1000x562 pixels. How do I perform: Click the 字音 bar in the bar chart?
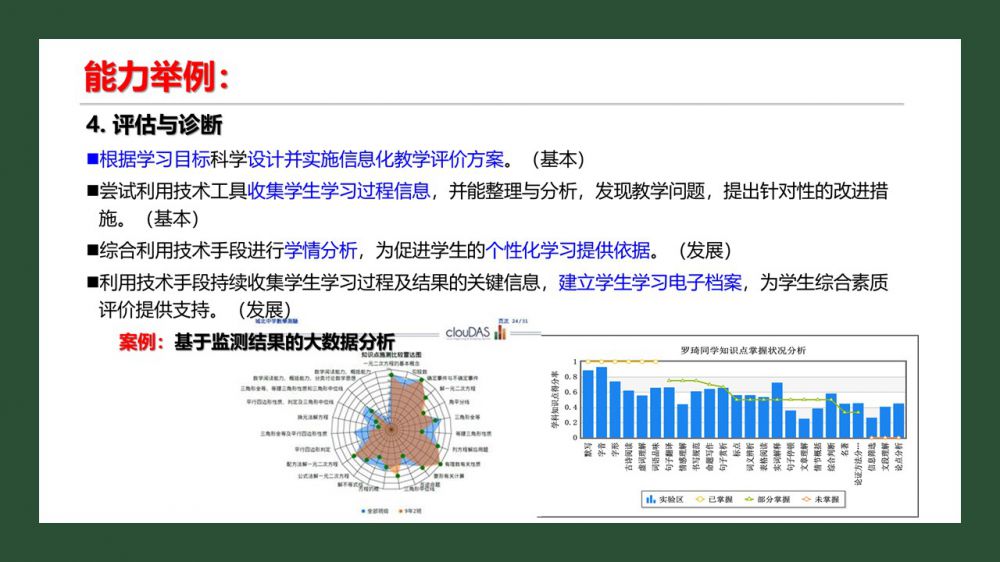coord(601,403)
